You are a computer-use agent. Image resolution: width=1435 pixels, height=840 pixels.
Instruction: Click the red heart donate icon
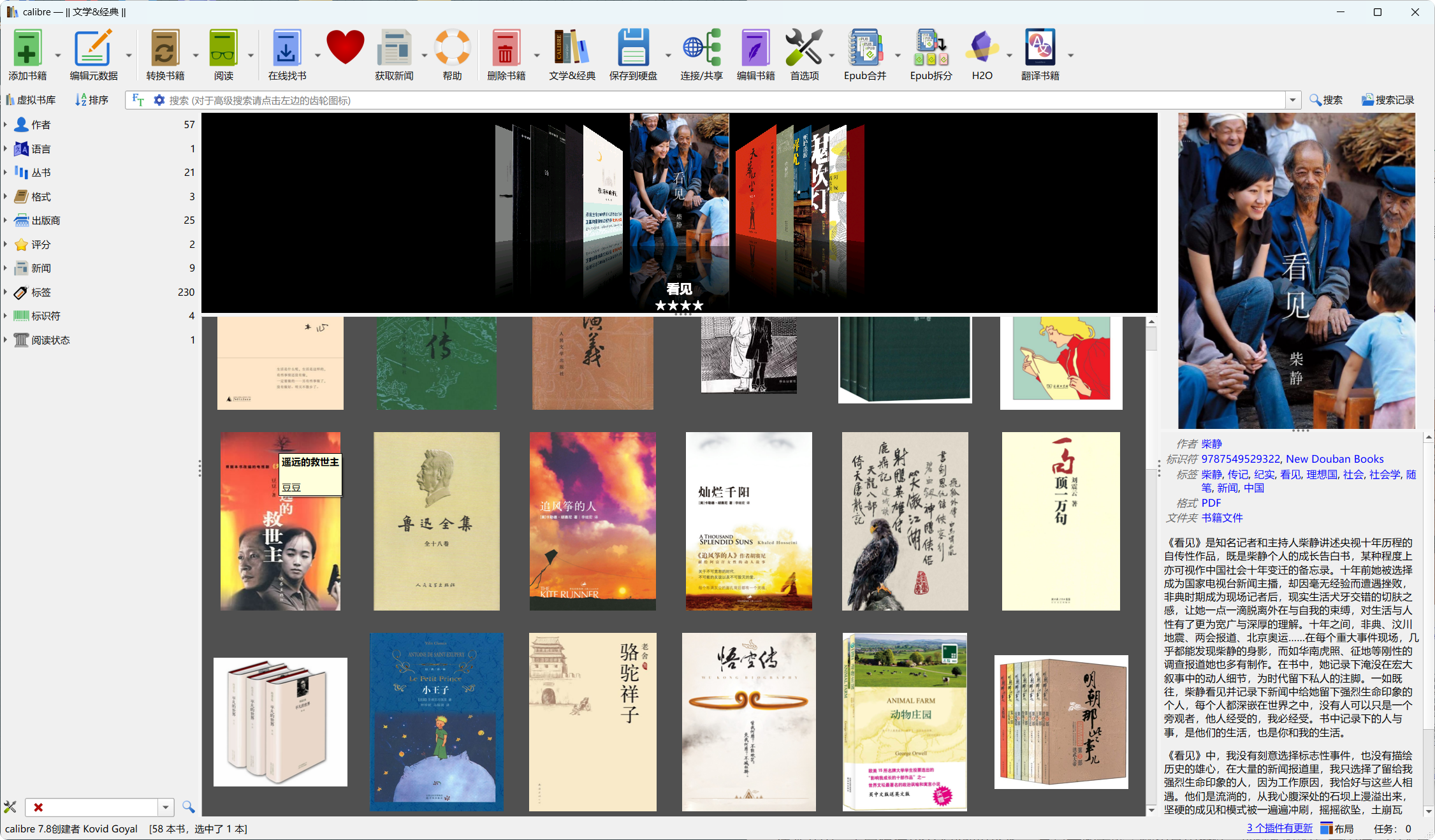(345, 48)
